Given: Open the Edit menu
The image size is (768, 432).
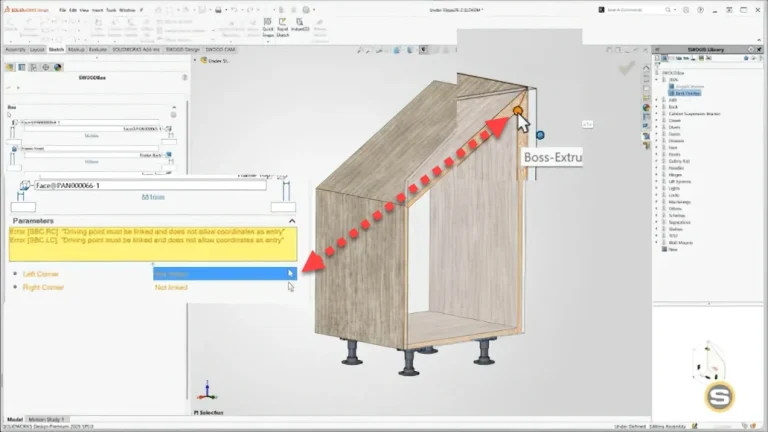Looking at the screenshot, I should (x=73, y=10).
